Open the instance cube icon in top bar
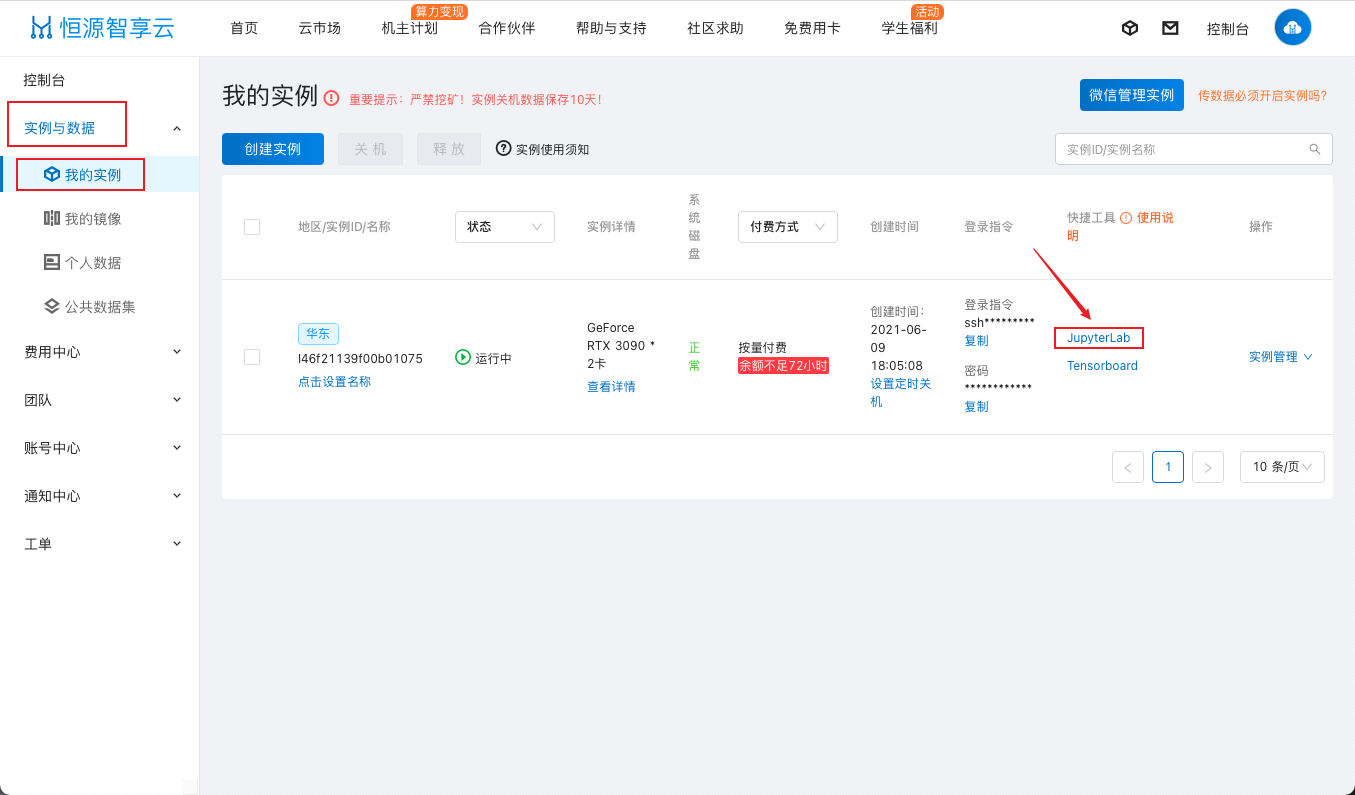1355x795 pixels. click(1129, 27)
